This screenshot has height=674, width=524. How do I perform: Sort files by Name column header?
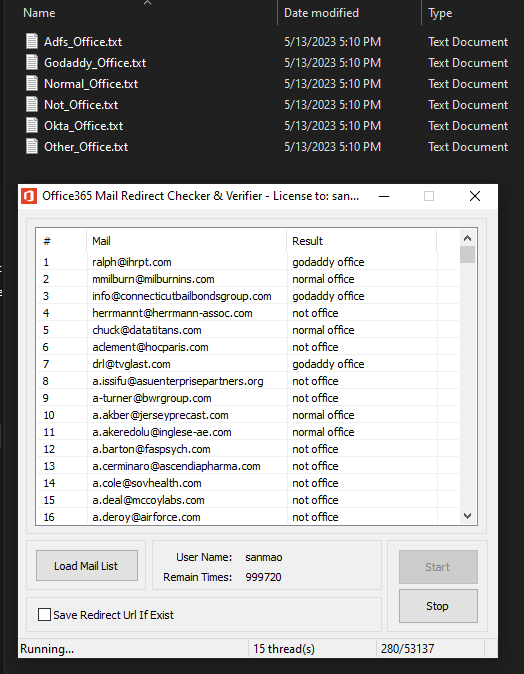(39, 13)
